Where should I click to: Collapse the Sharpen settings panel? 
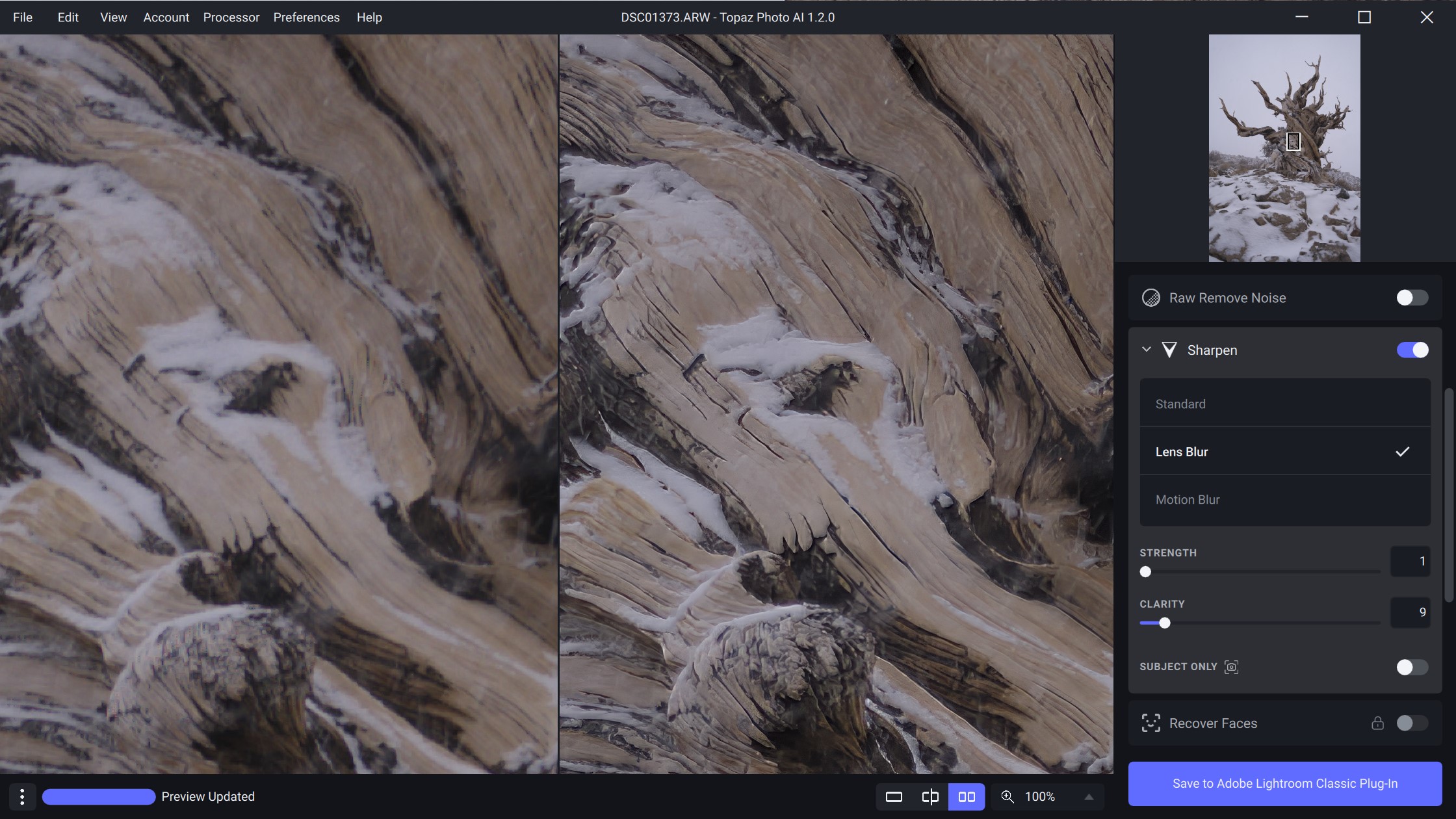click(x=1147, y=350)
